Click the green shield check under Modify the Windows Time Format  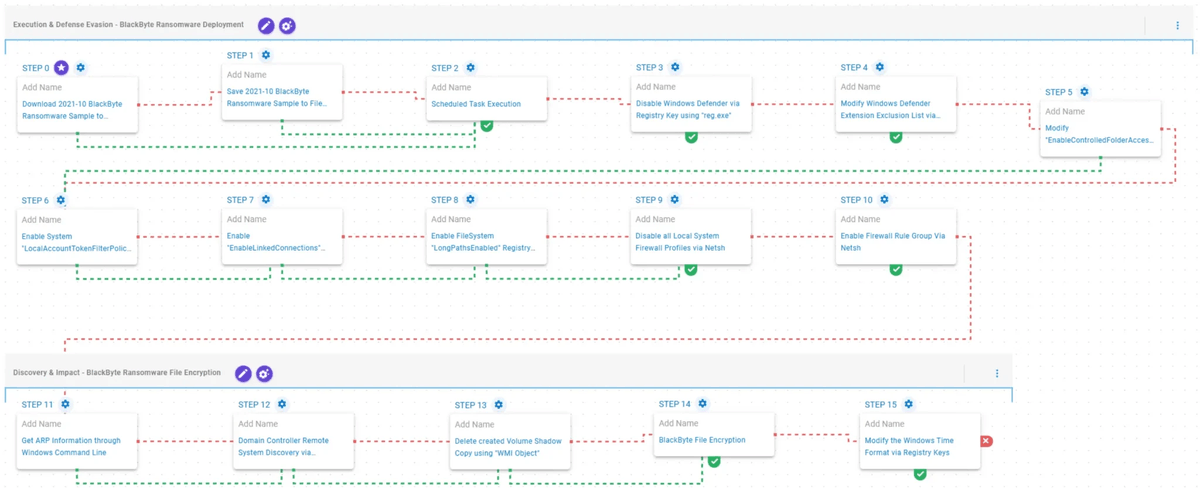click(x=920, y=473)
